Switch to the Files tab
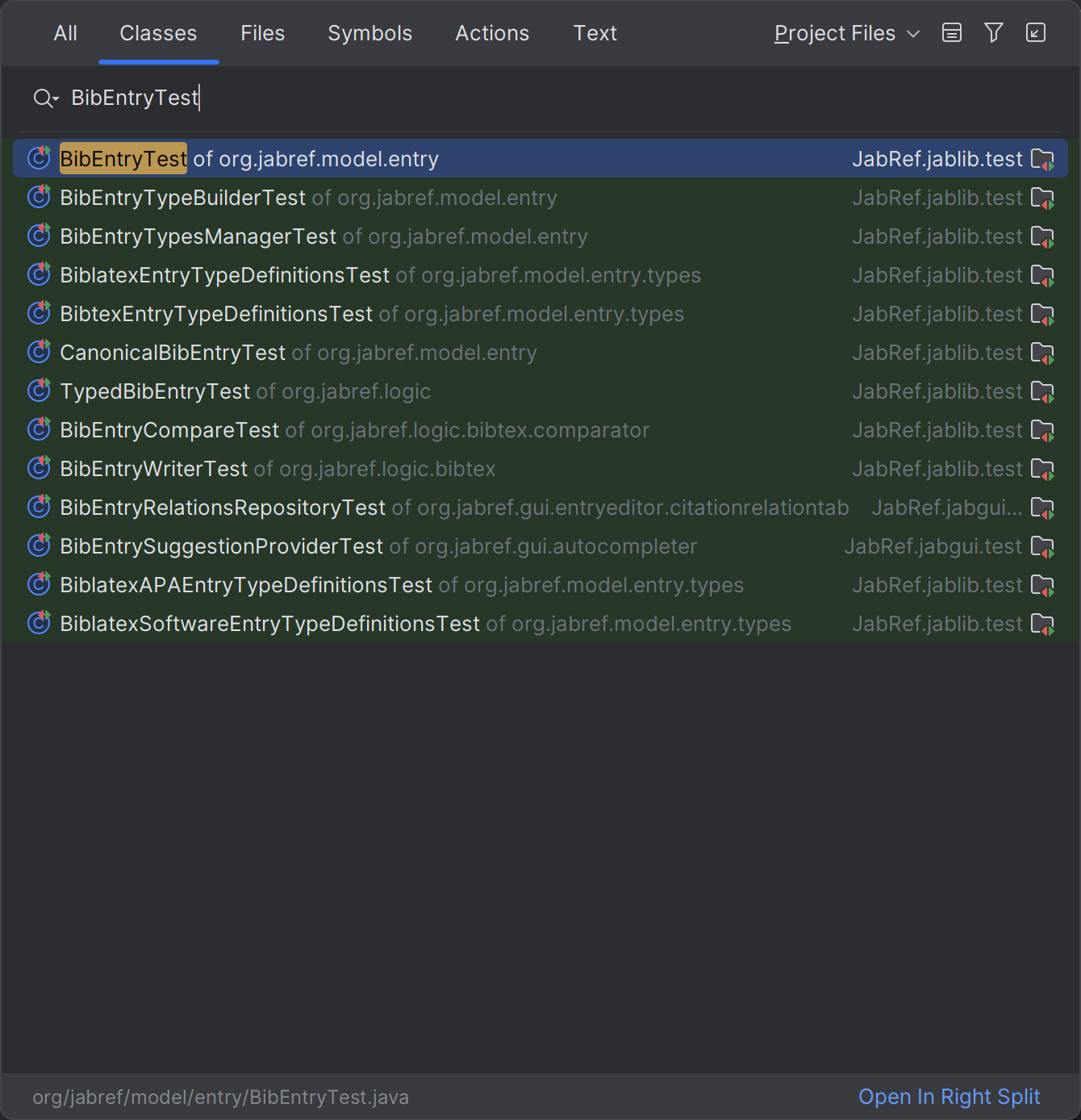This screenshot has height=1120, width=1081. (262, 33)
